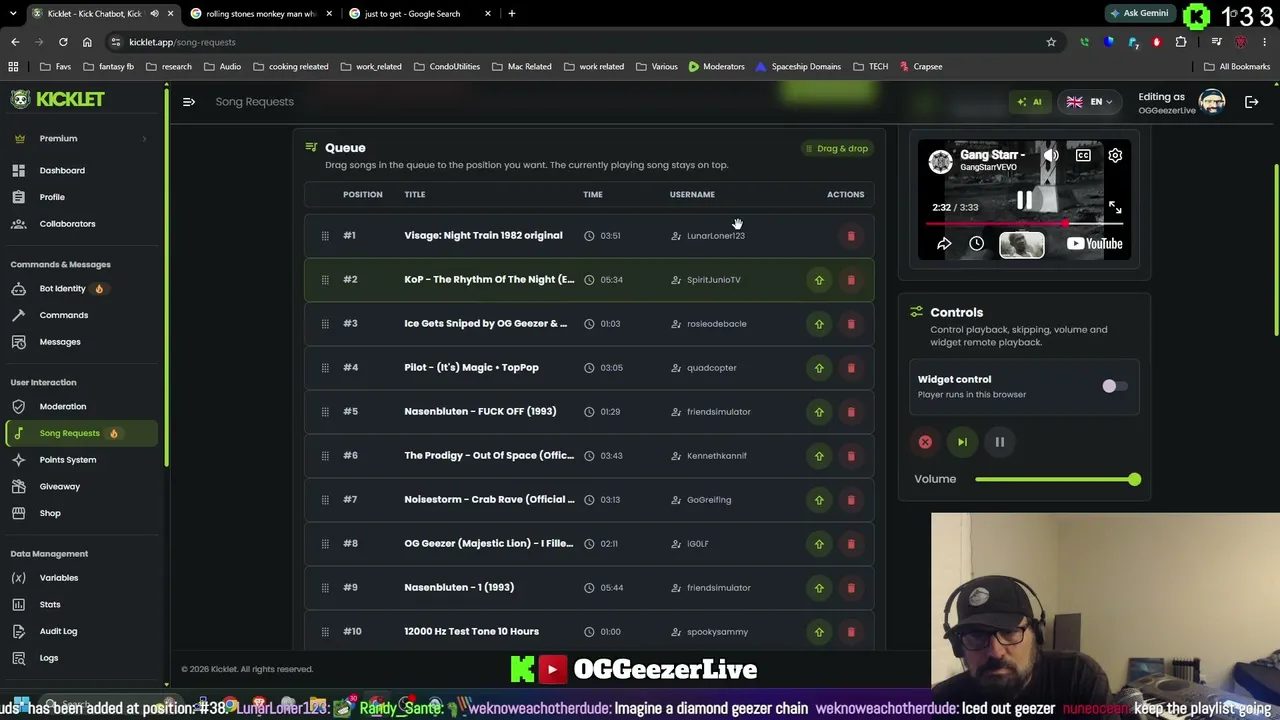Move The Prodigy - Out Of Space up
The width and height of the screenshot is (1280, 720).
819,456
